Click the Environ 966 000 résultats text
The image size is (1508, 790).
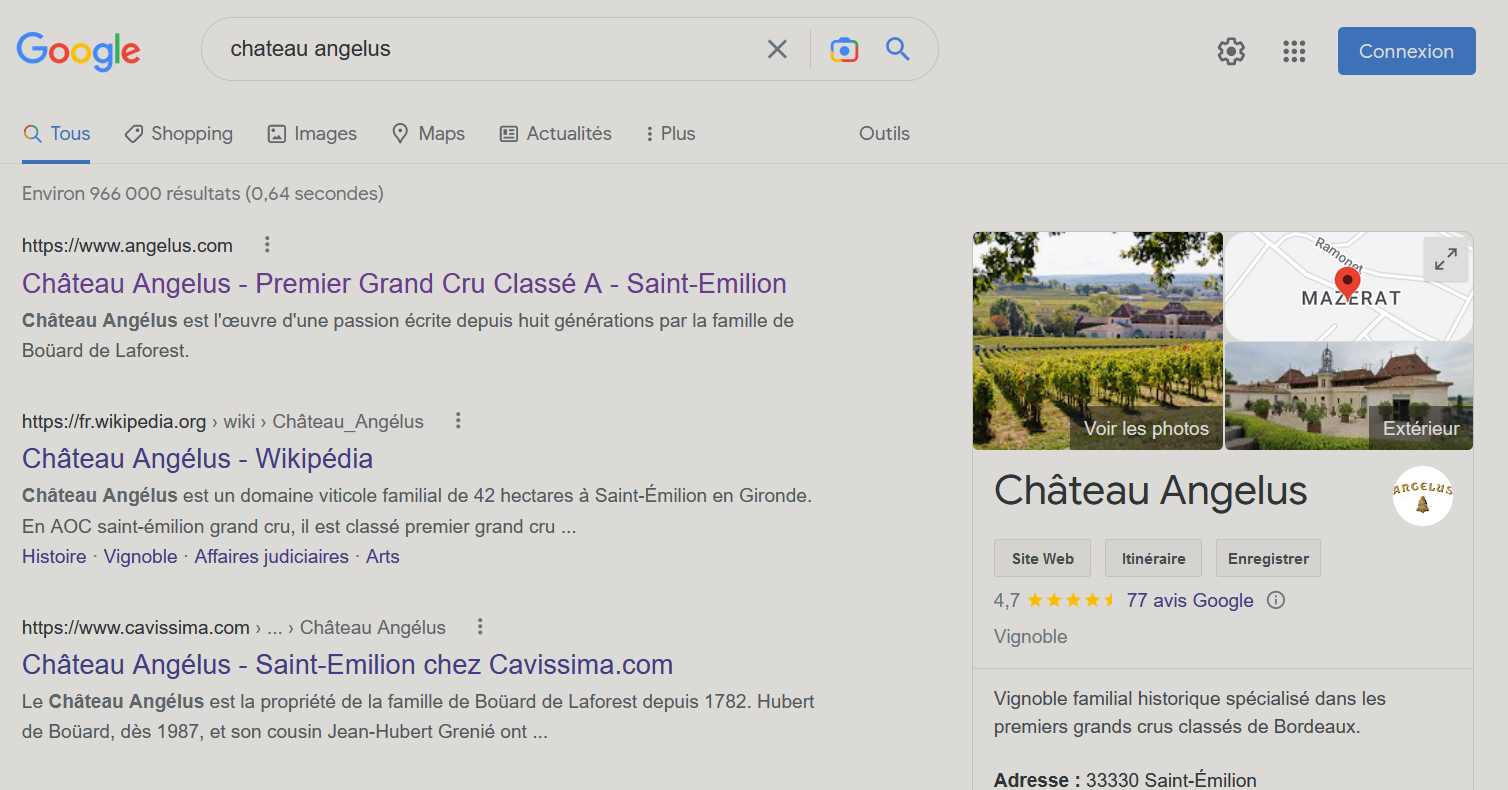coord(203,194)
